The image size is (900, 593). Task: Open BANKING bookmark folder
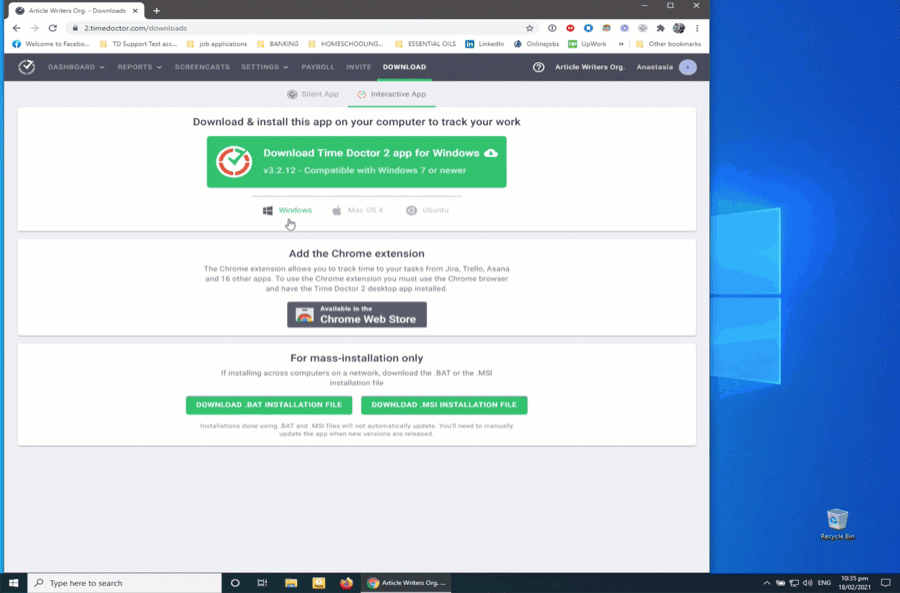pyautogui.click(x=278, y=44)
